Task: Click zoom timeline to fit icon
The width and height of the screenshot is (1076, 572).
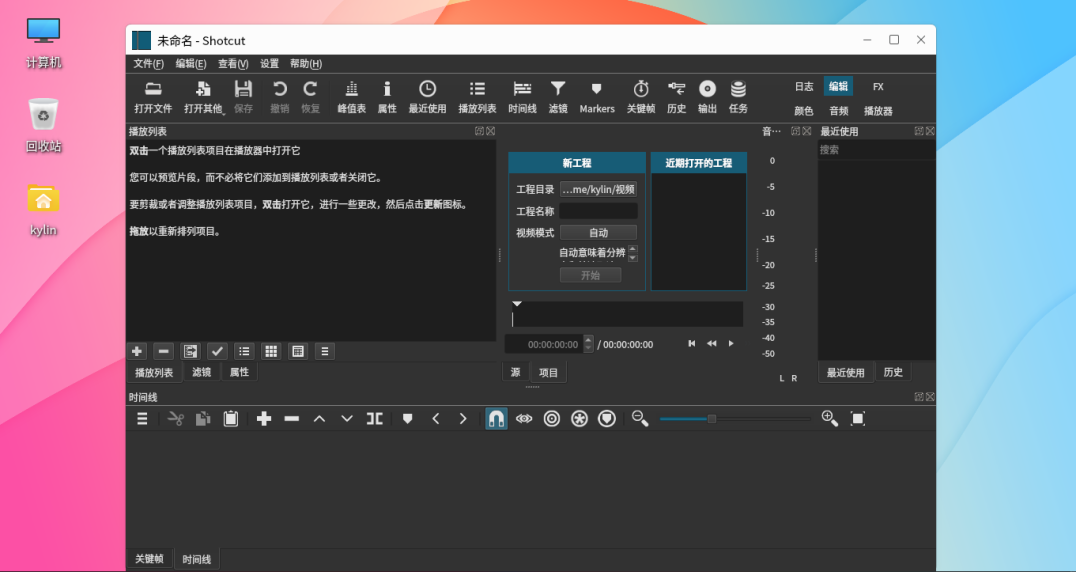Action: pos(858,418)
